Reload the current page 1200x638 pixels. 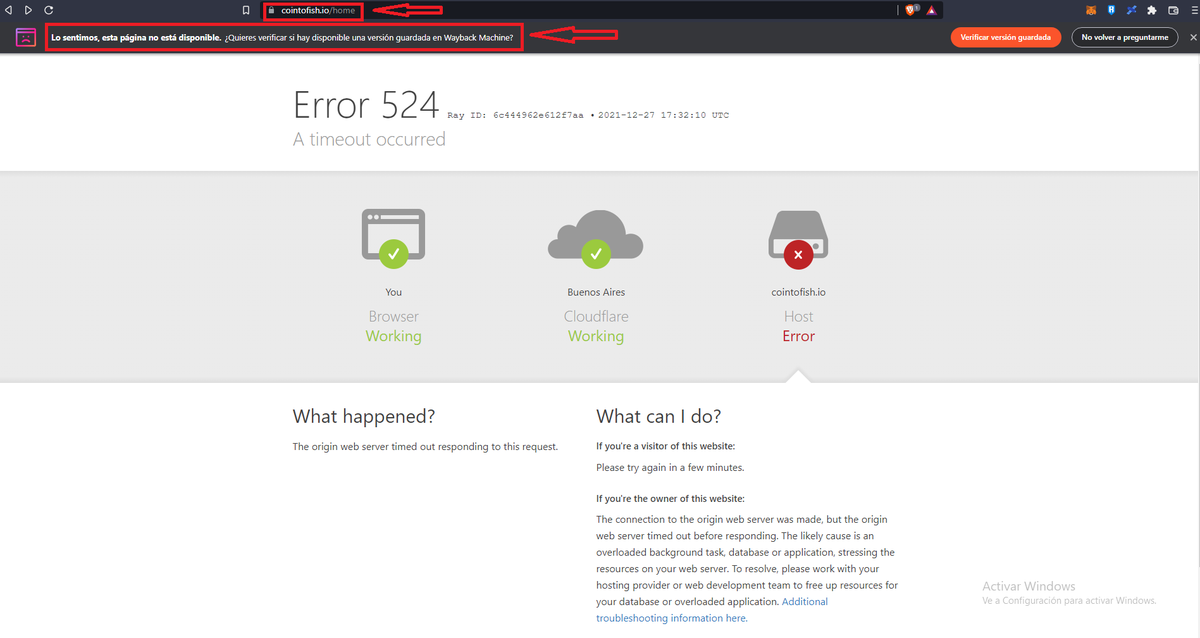[x=48, y=10]
